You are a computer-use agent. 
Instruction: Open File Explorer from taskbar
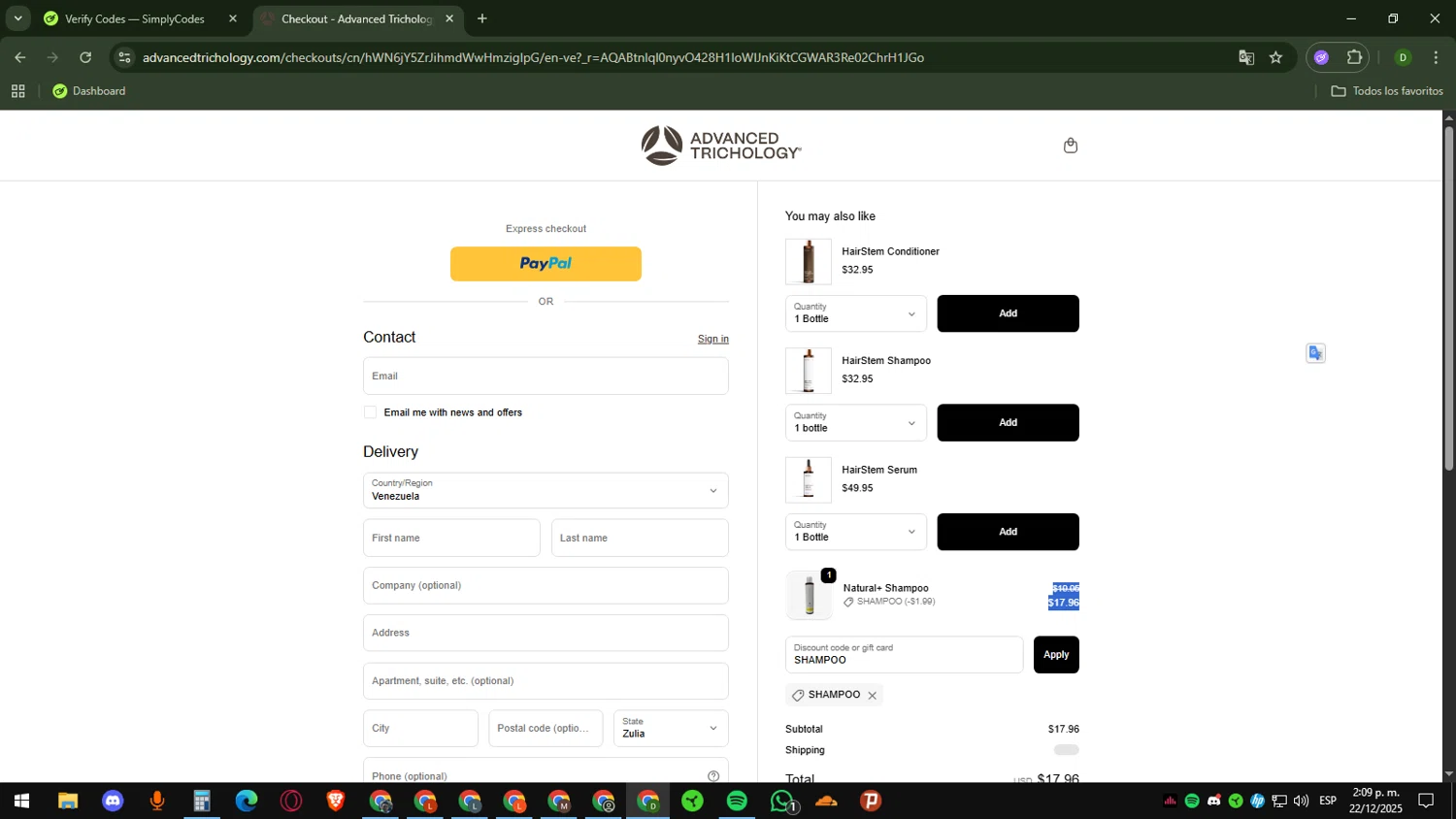[67, 801]
